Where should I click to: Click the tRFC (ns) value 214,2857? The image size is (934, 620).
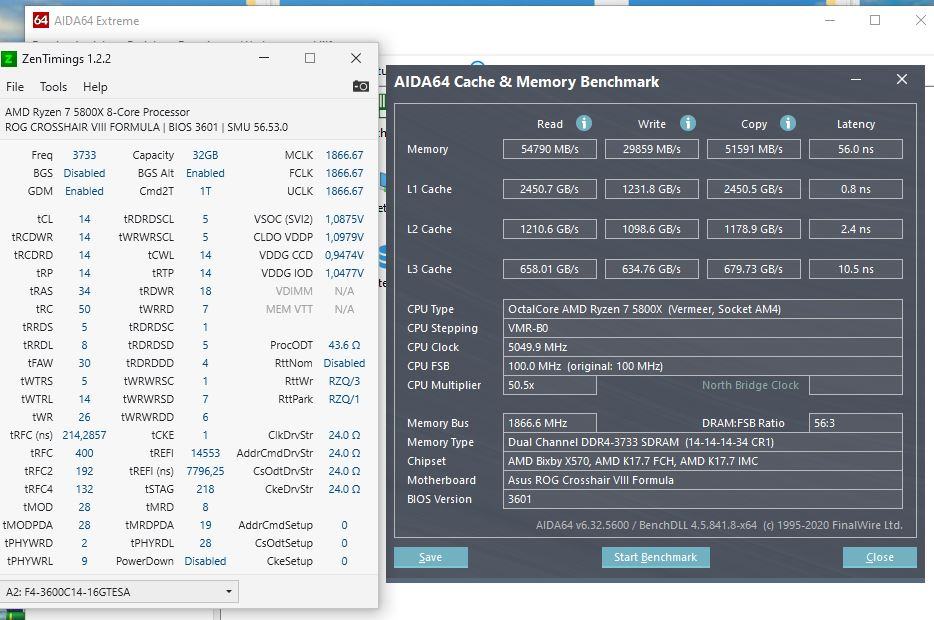point(84,435)
